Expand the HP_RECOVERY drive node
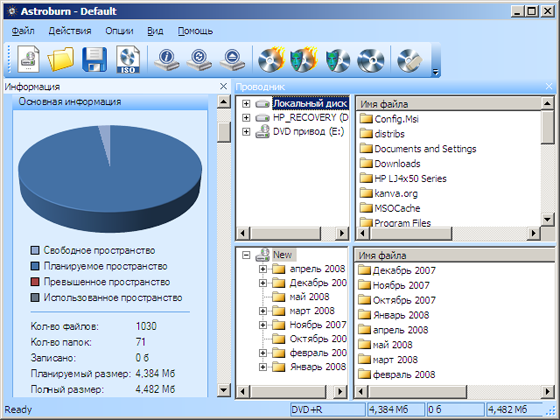This screenshot has height=420, width=560. (x=246, y=118)
